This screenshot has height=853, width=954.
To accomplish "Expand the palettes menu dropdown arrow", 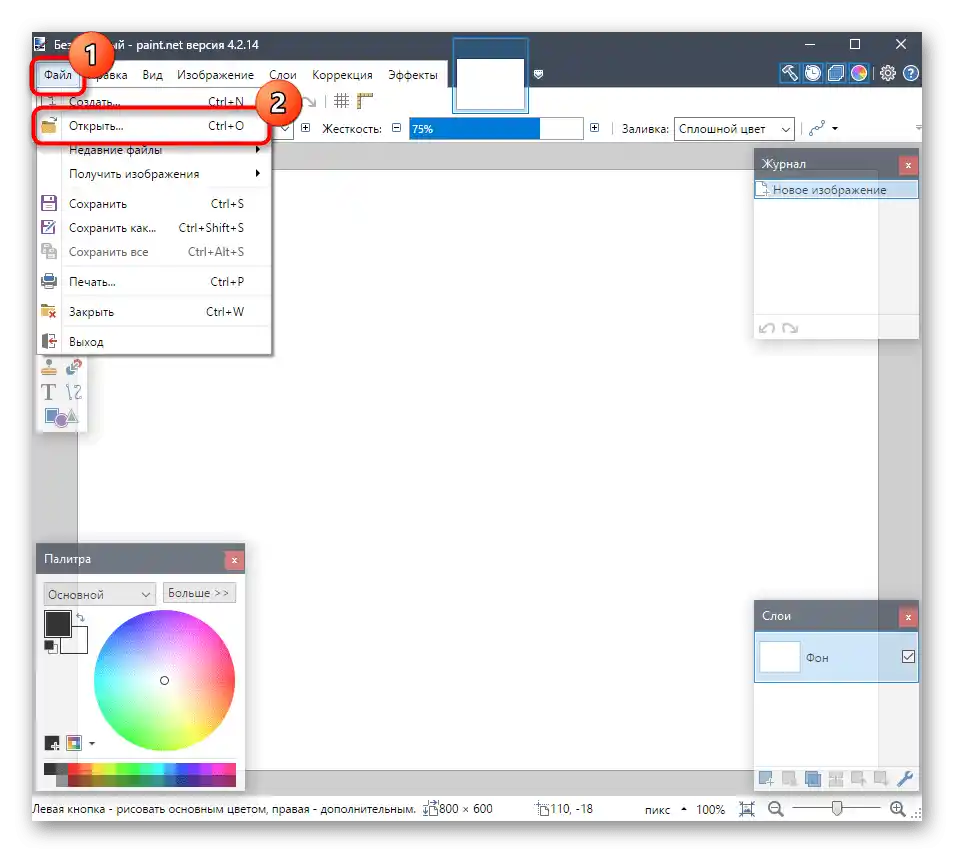I will (92, 743).
